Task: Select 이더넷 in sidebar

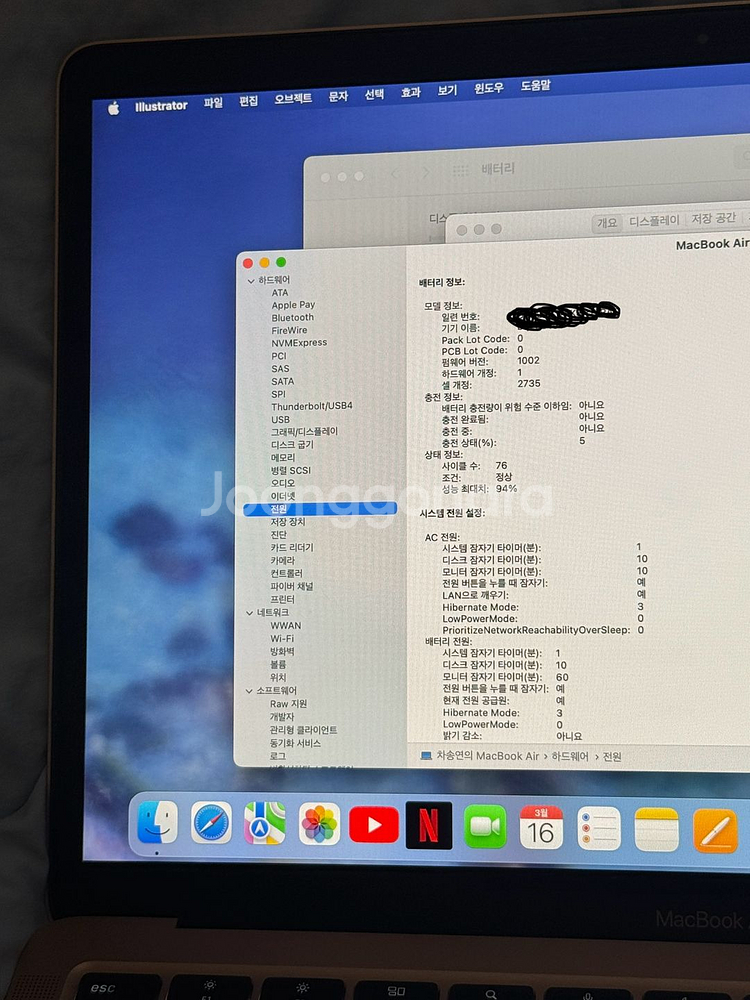Action: click(283, 496)
